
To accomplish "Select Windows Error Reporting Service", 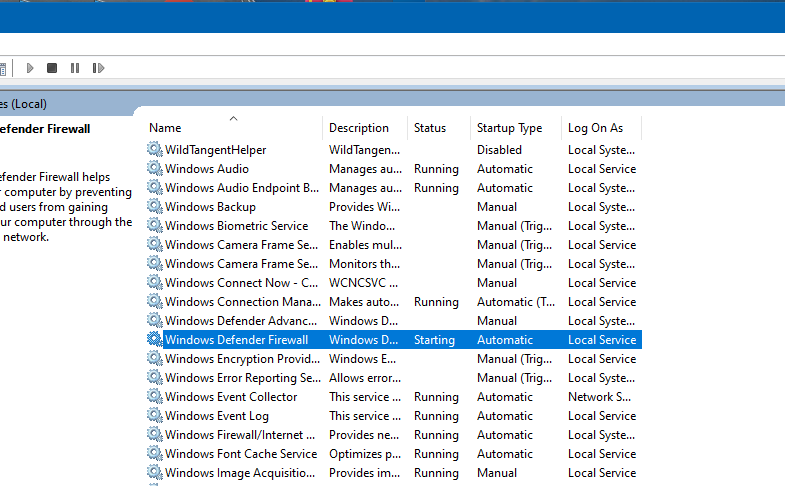I will click(x=394, y=378).
